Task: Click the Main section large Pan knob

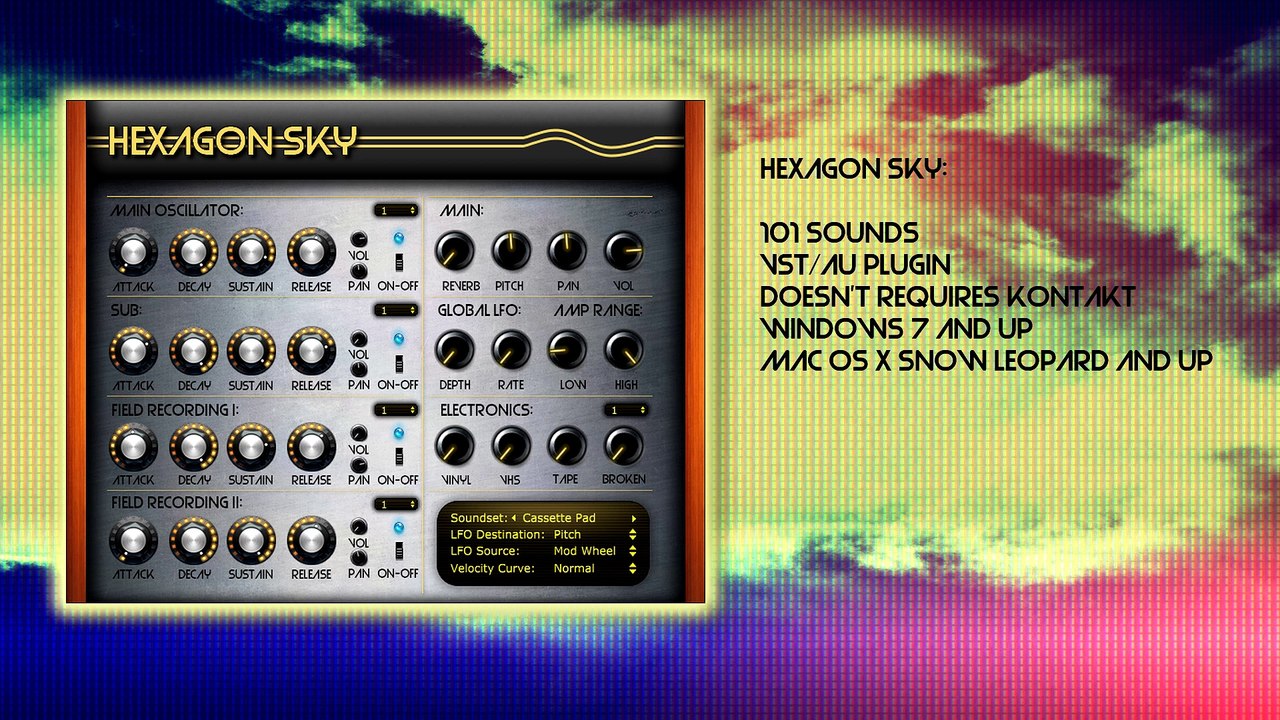Action: click(x=567, y=251)
